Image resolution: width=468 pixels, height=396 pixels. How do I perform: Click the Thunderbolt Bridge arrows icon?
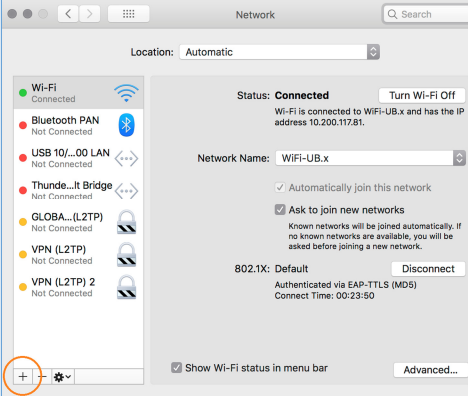(126, 191)
